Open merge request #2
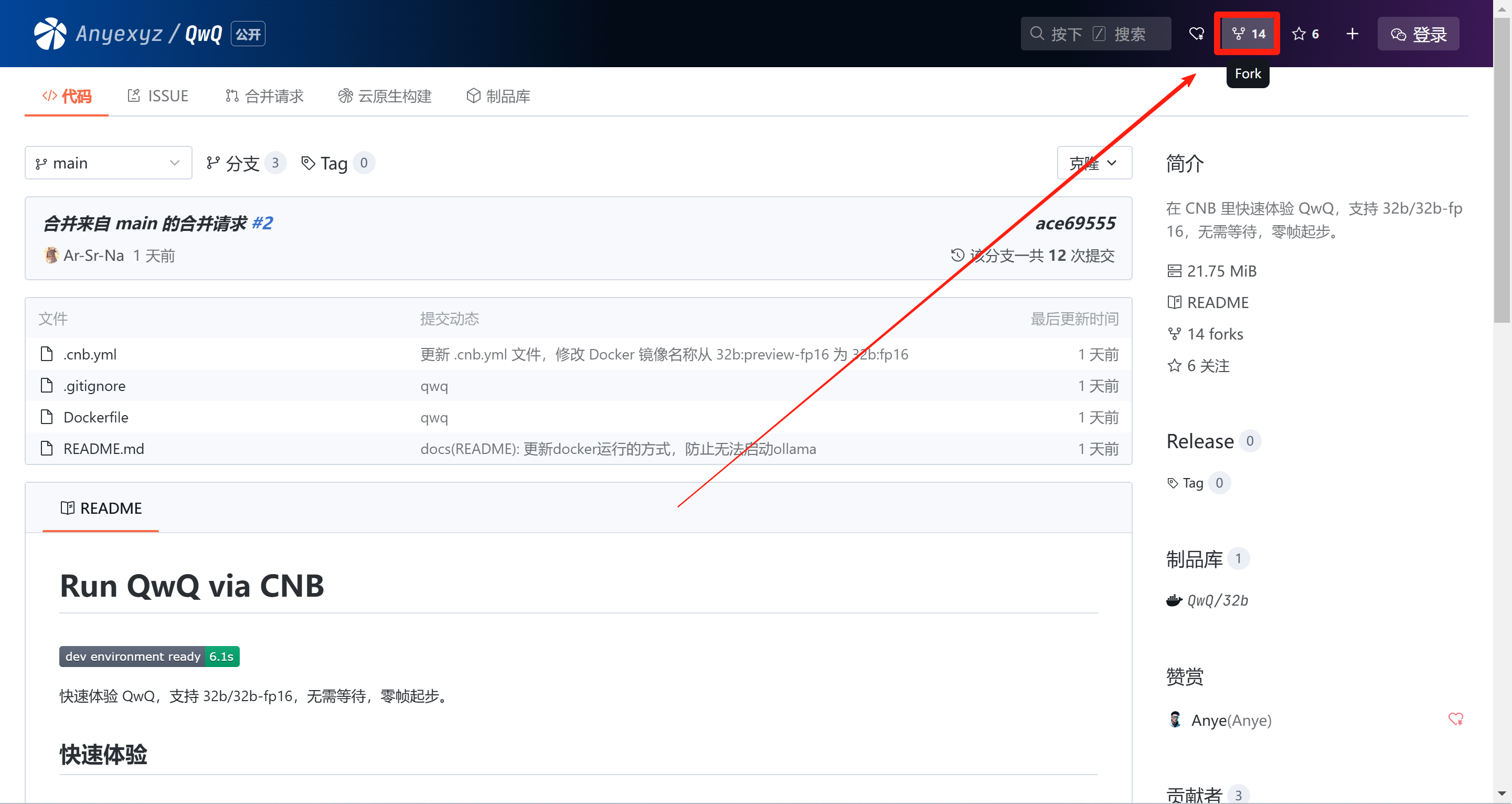The height and width of the screenshot is (804, 1512). click(x=262, y=223)
